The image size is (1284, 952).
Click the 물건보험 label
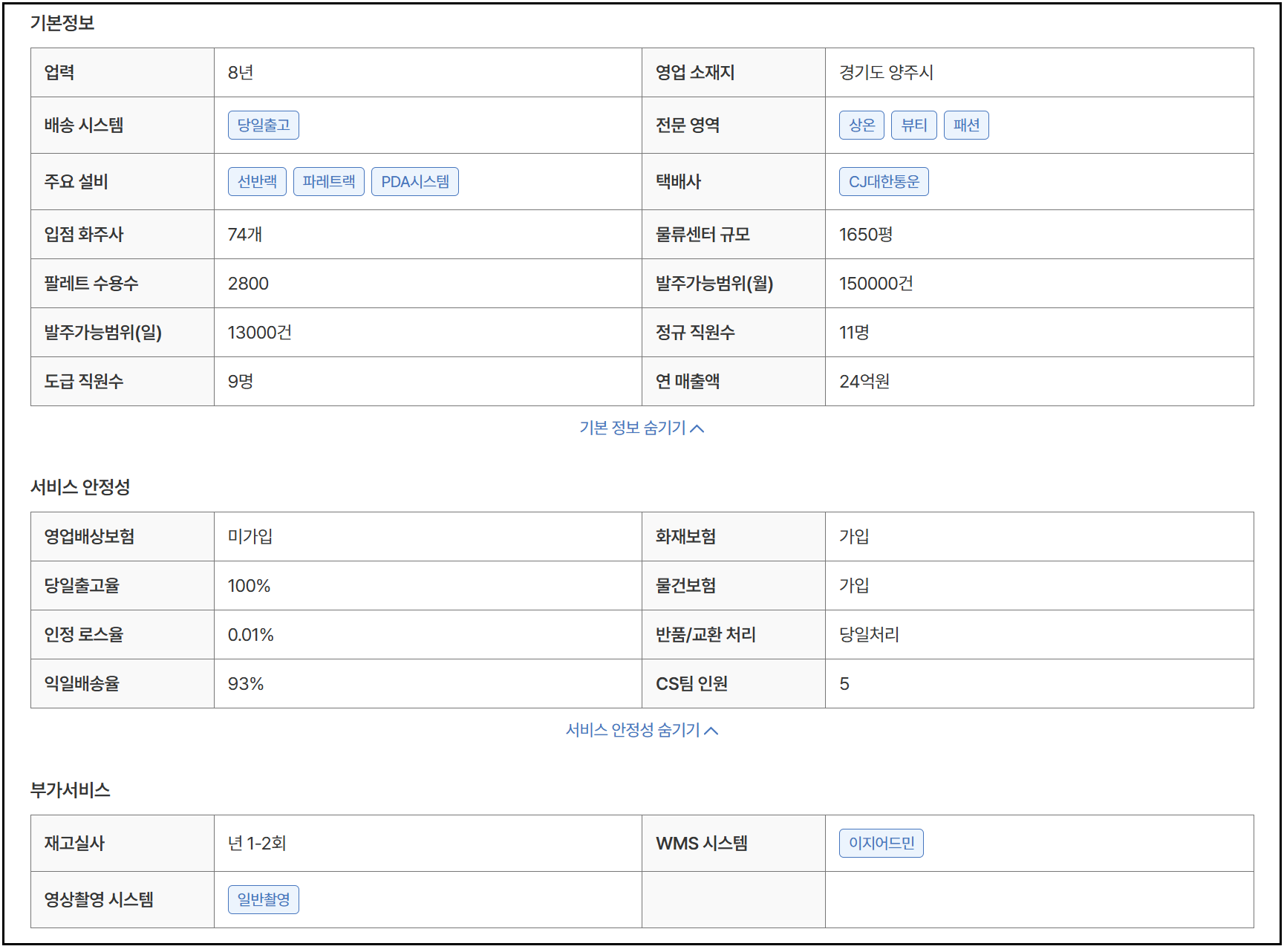(x=685, y=585)
